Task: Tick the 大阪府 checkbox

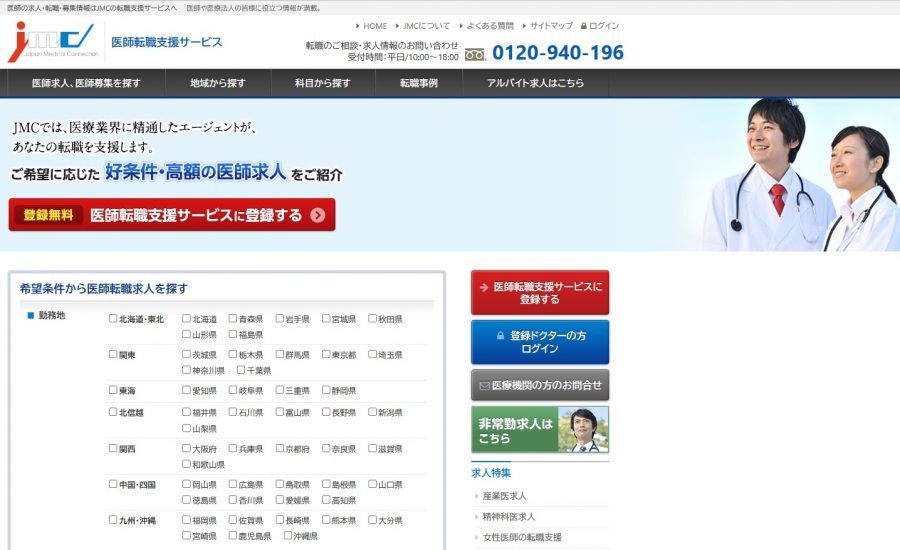Action: click(x=187, y=448)
